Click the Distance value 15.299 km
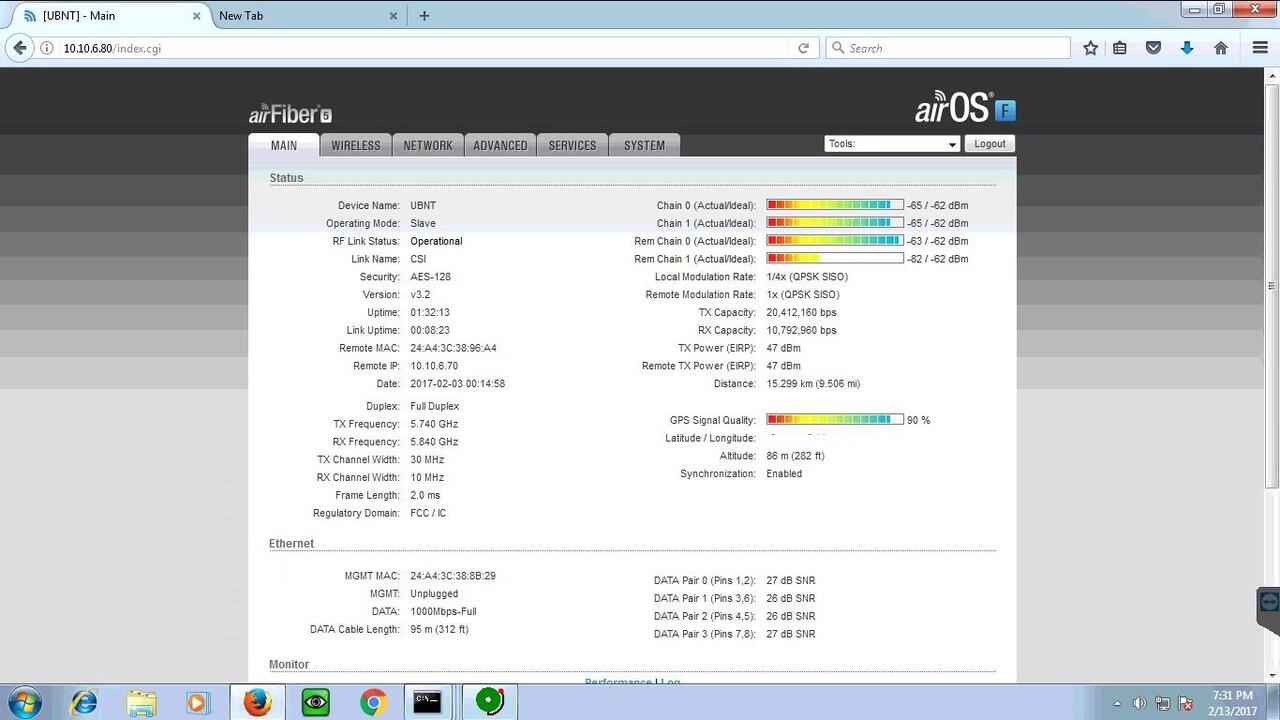The image size is (1280, 720). 813,384
